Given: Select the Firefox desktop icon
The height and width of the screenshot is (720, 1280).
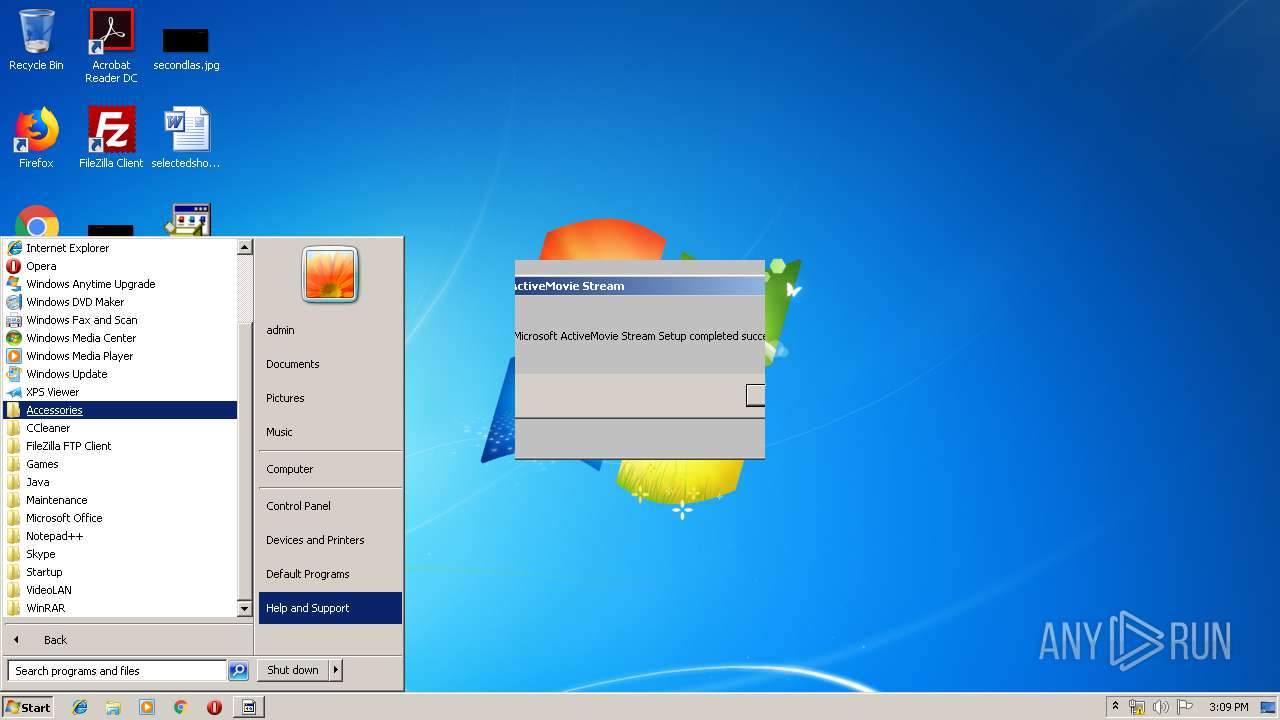Looking at the screenshot, I should coord(36,138).
